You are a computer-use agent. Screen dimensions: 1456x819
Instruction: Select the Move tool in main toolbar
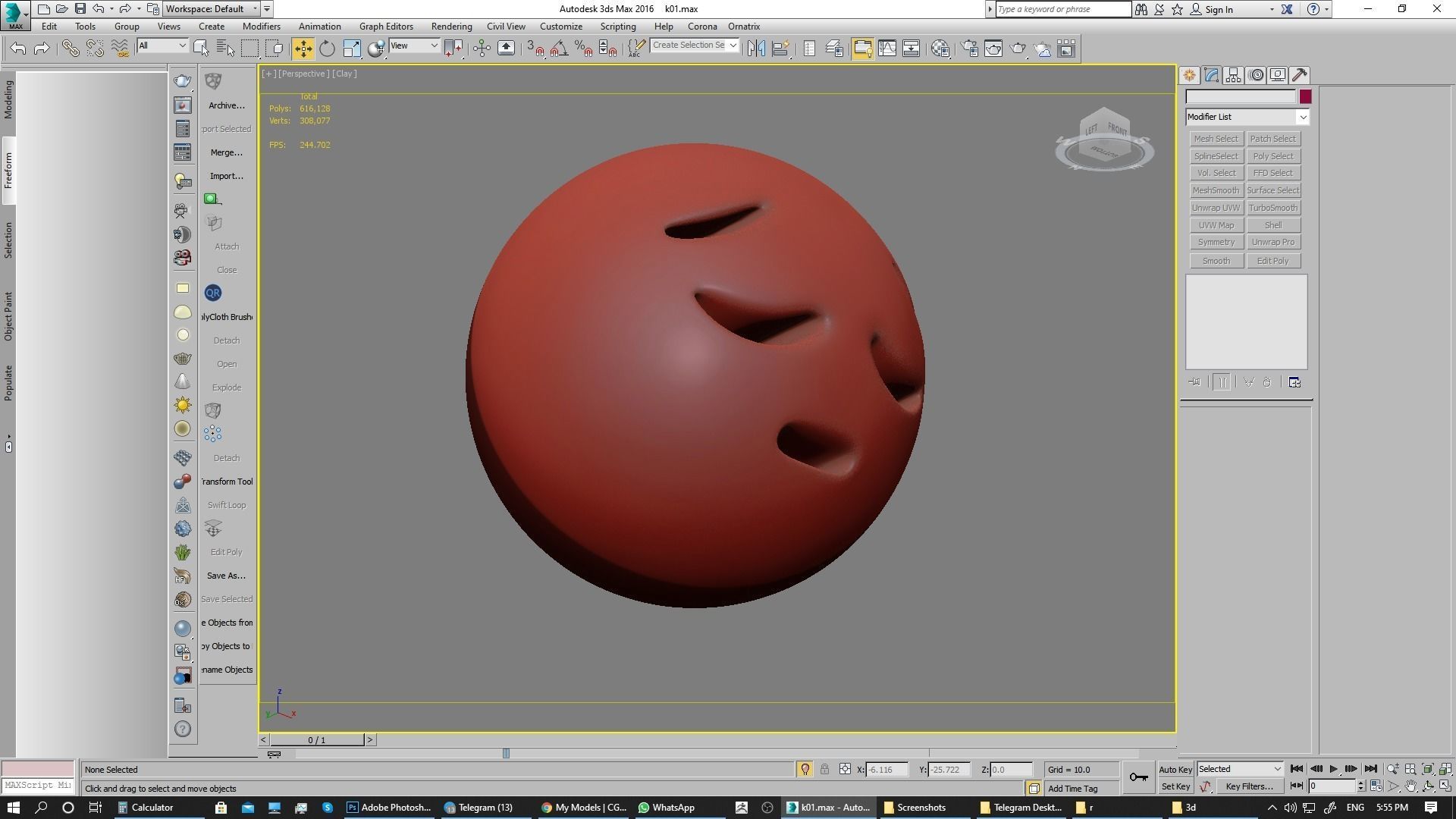coord(303,49)
